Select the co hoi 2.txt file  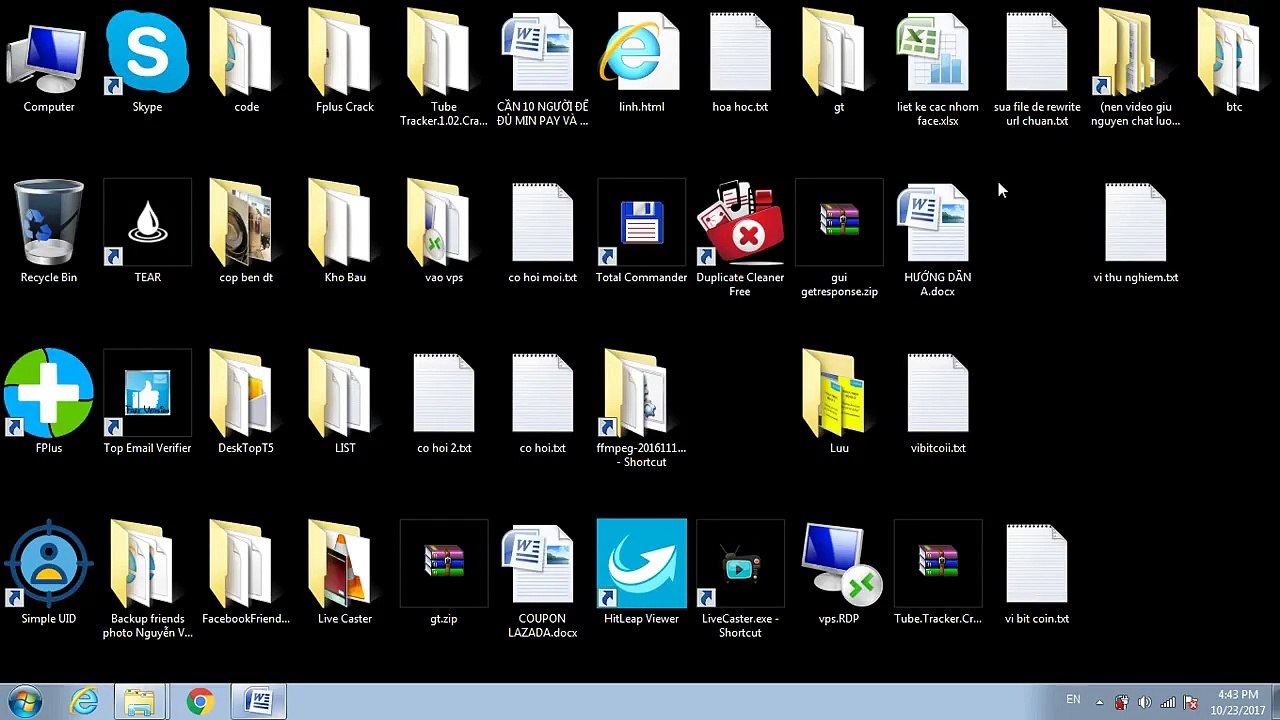pos(444,403)
